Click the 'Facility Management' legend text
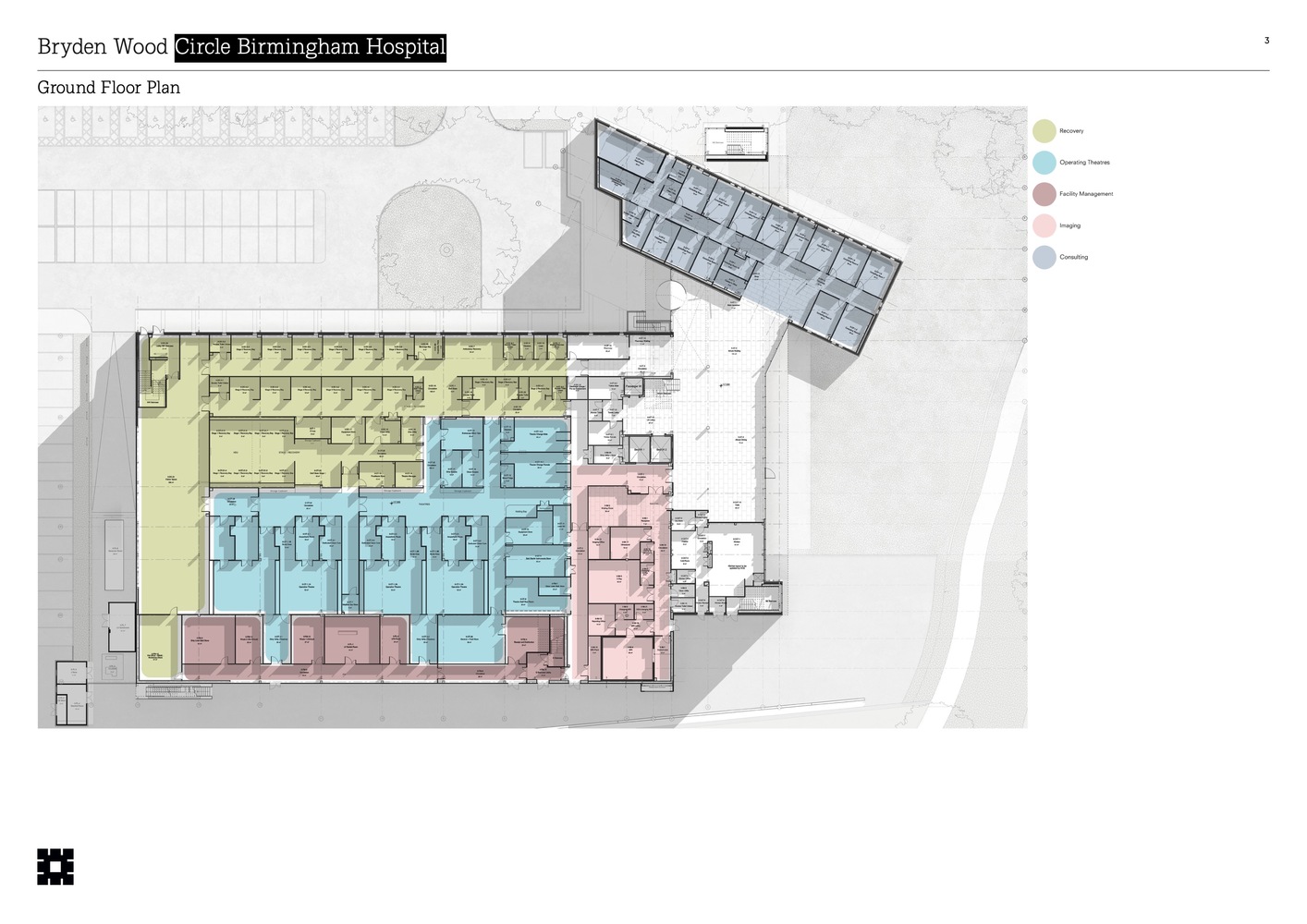Screen dimensions: 1307x924 click(x=1086, y=194)
